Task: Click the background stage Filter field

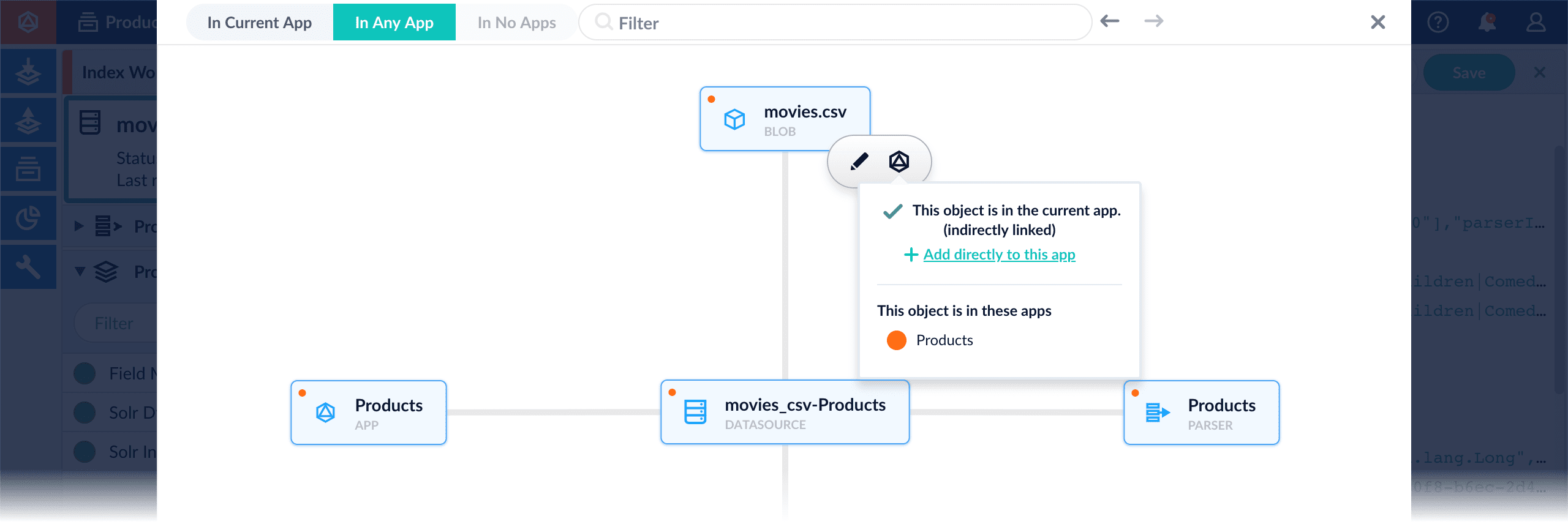Action: coord(116,323)
